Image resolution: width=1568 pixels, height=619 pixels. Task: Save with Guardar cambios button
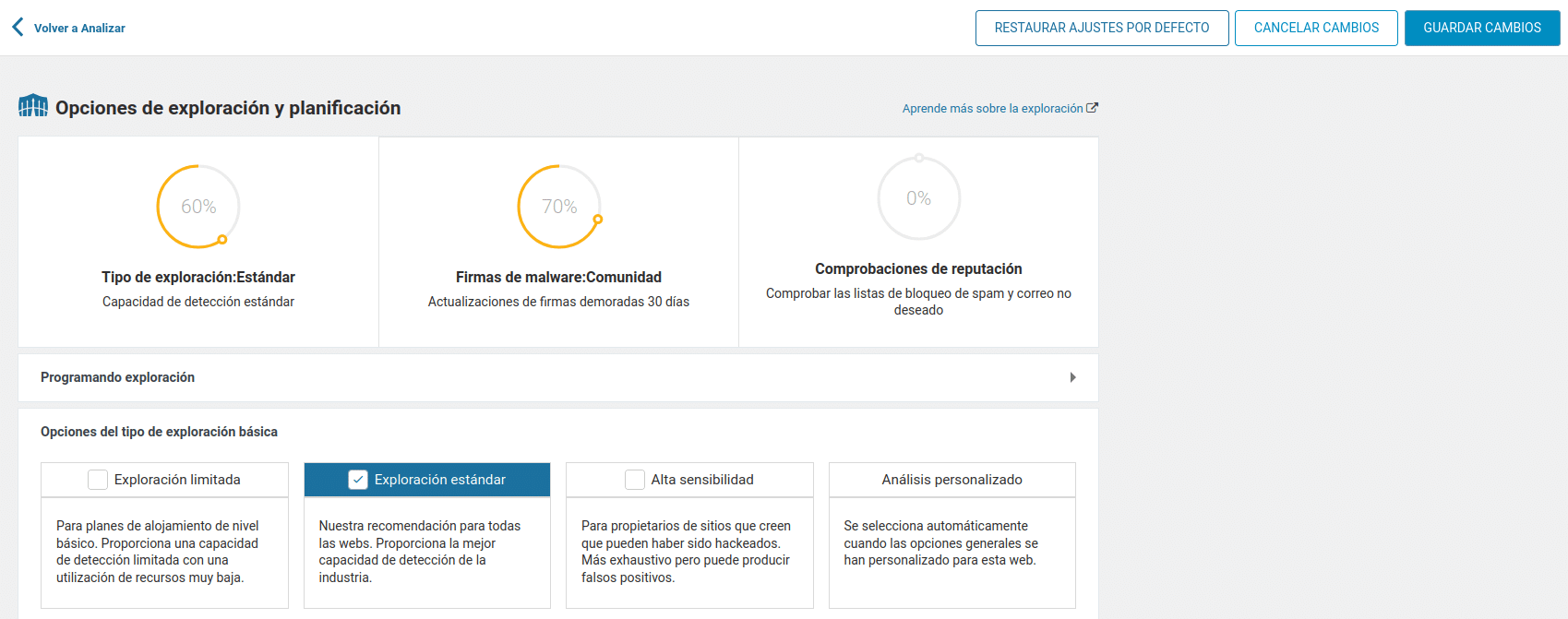(x=1482, y=28)
